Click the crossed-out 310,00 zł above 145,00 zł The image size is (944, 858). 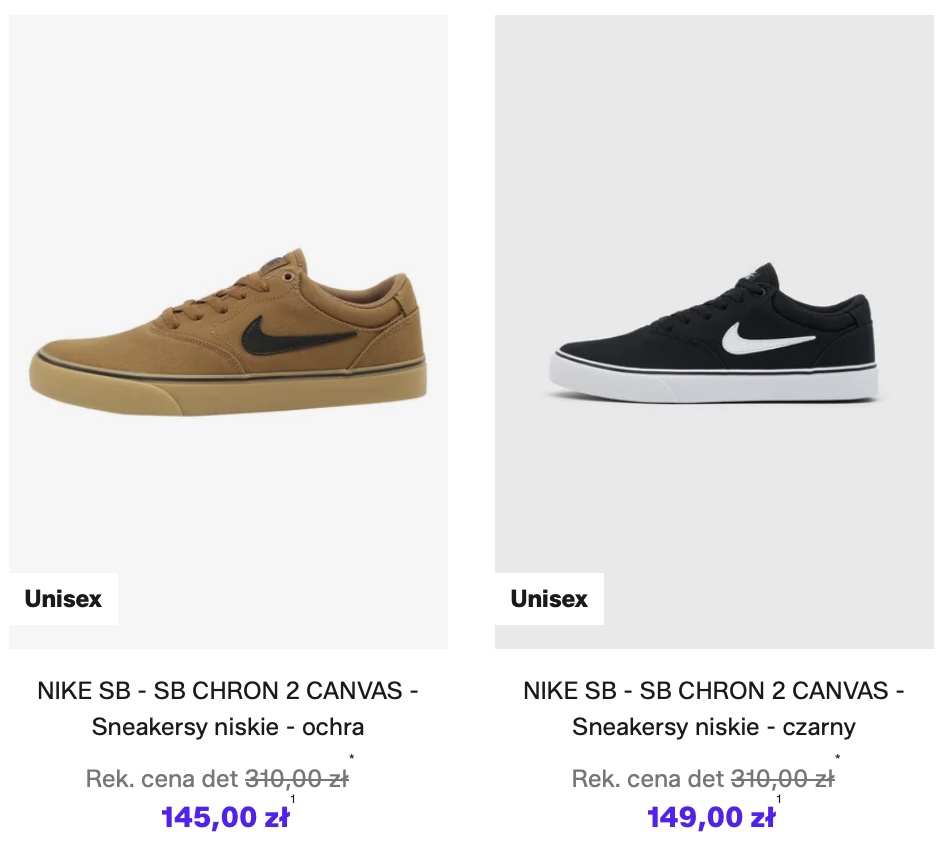[x=296, y=778]
